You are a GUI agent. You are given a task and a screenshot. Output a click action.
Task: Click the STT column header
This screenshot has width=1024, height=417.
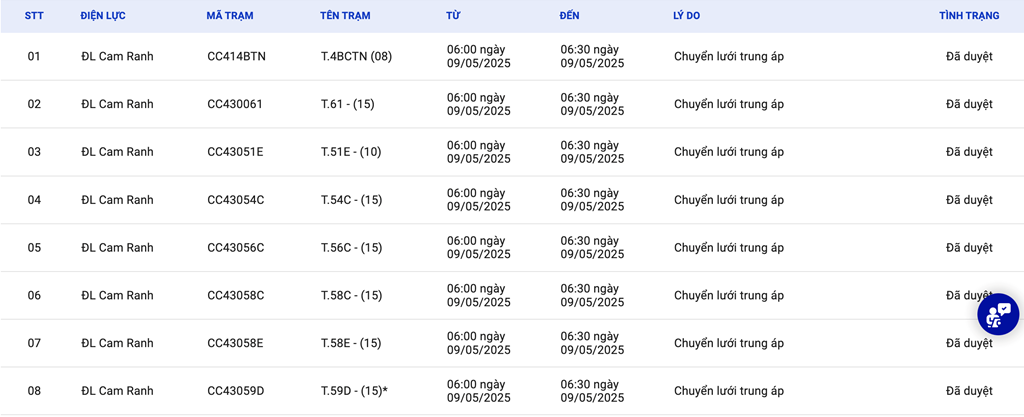click(34, 16)
